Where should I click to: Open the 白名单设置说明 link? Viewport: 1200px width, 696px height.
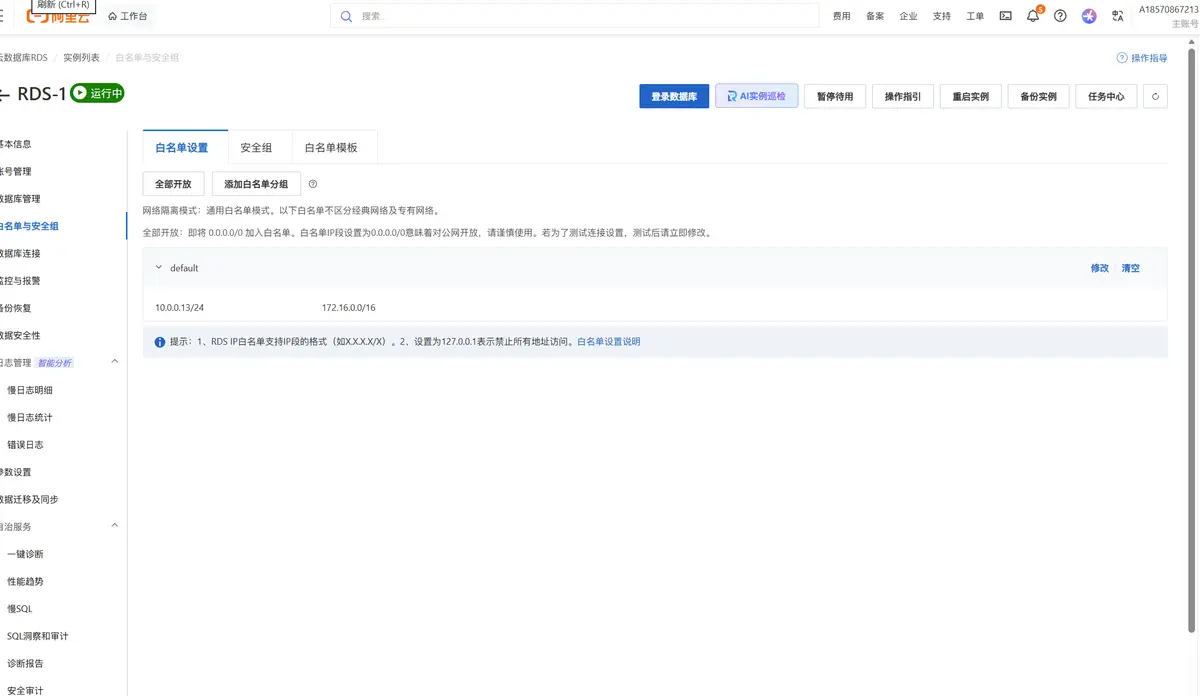(609, 342)
